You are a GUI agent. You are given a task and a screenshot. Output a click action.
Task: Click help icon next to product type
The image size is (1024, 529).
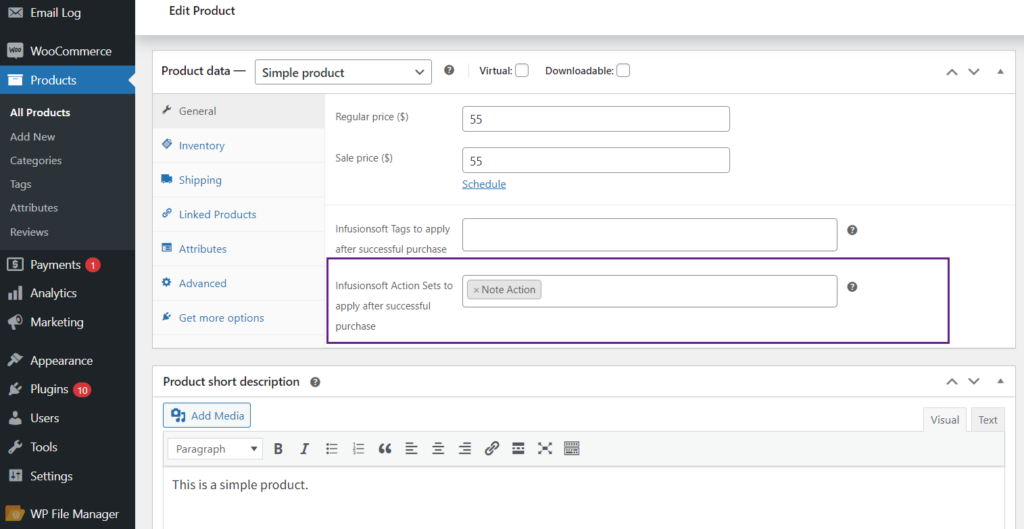(449, 70)
